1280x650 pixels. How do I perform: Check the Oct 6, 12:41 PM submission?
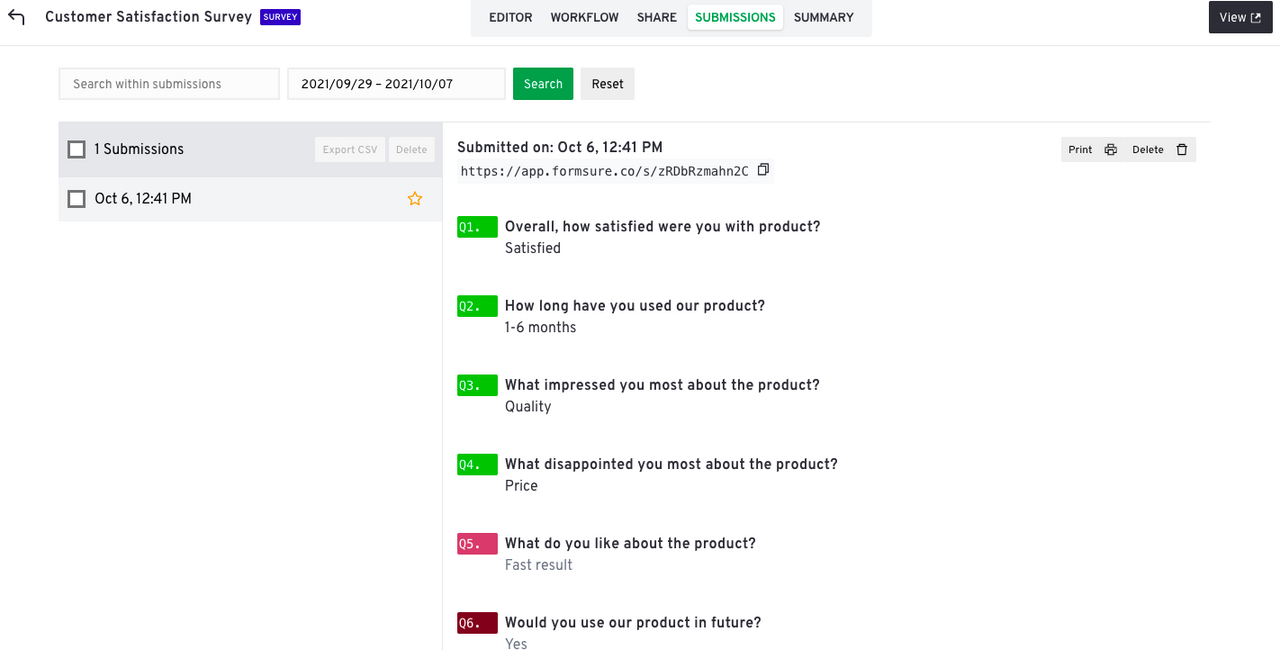(76, 199)
